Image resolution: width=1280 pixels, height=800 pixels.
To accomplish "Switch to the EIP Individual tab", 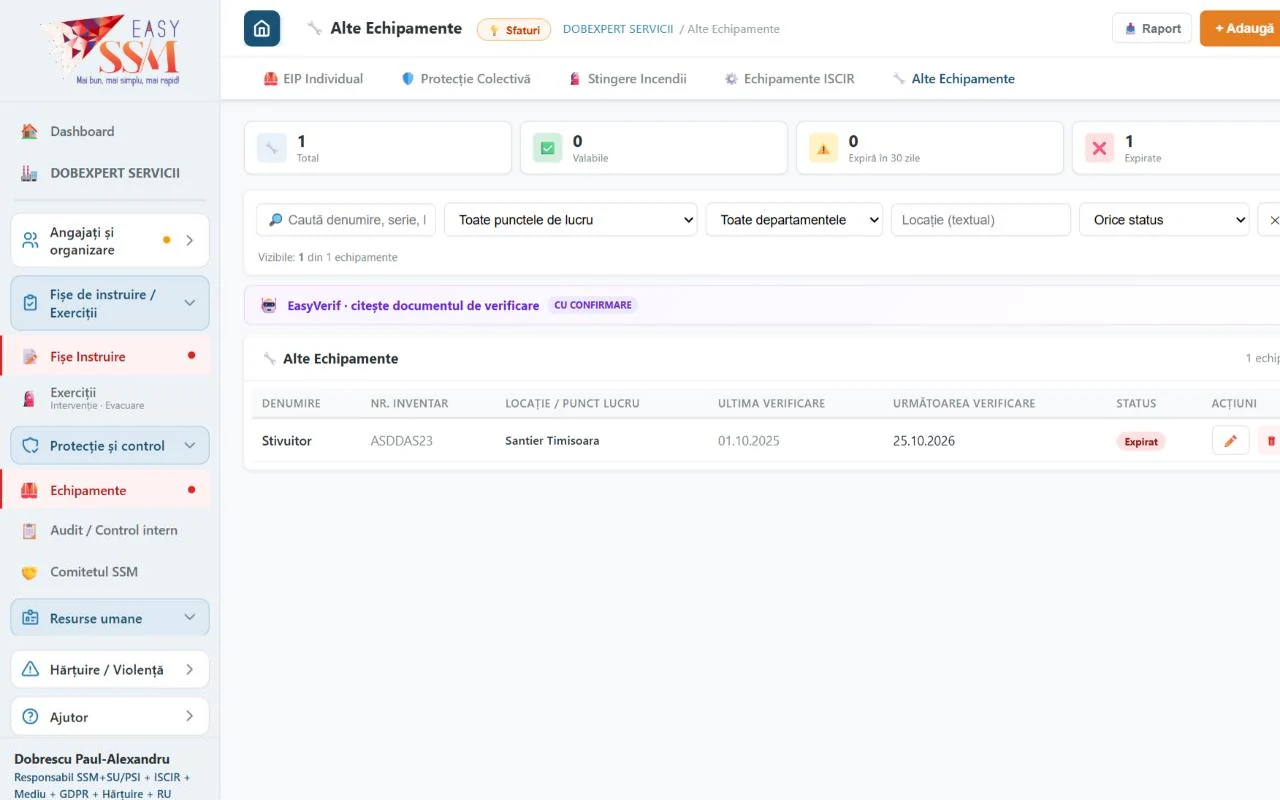I will (313, 79).
